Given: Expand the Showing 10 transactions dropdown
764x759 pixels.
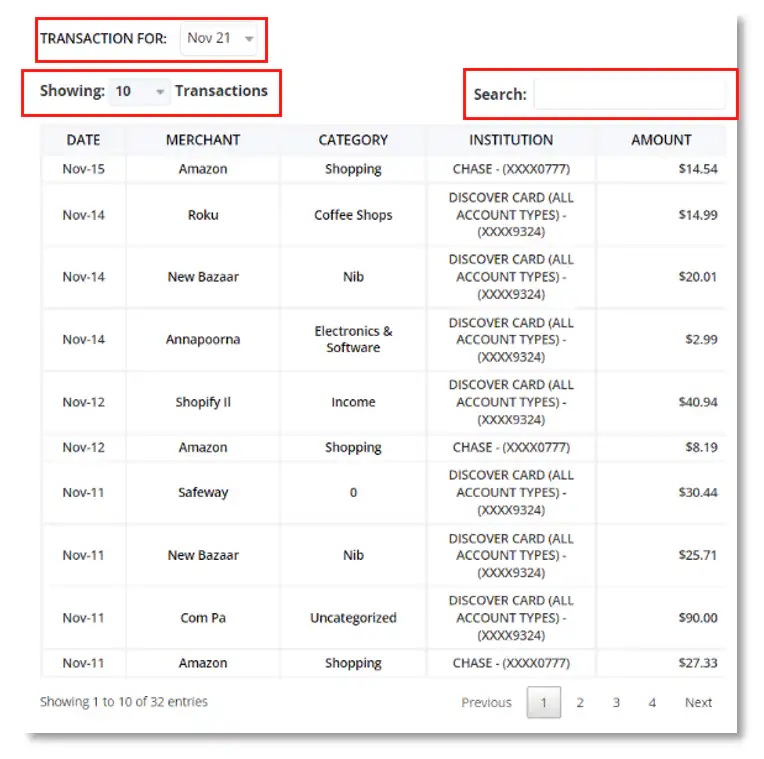Looking at the screenshot, I should [140, 92].
